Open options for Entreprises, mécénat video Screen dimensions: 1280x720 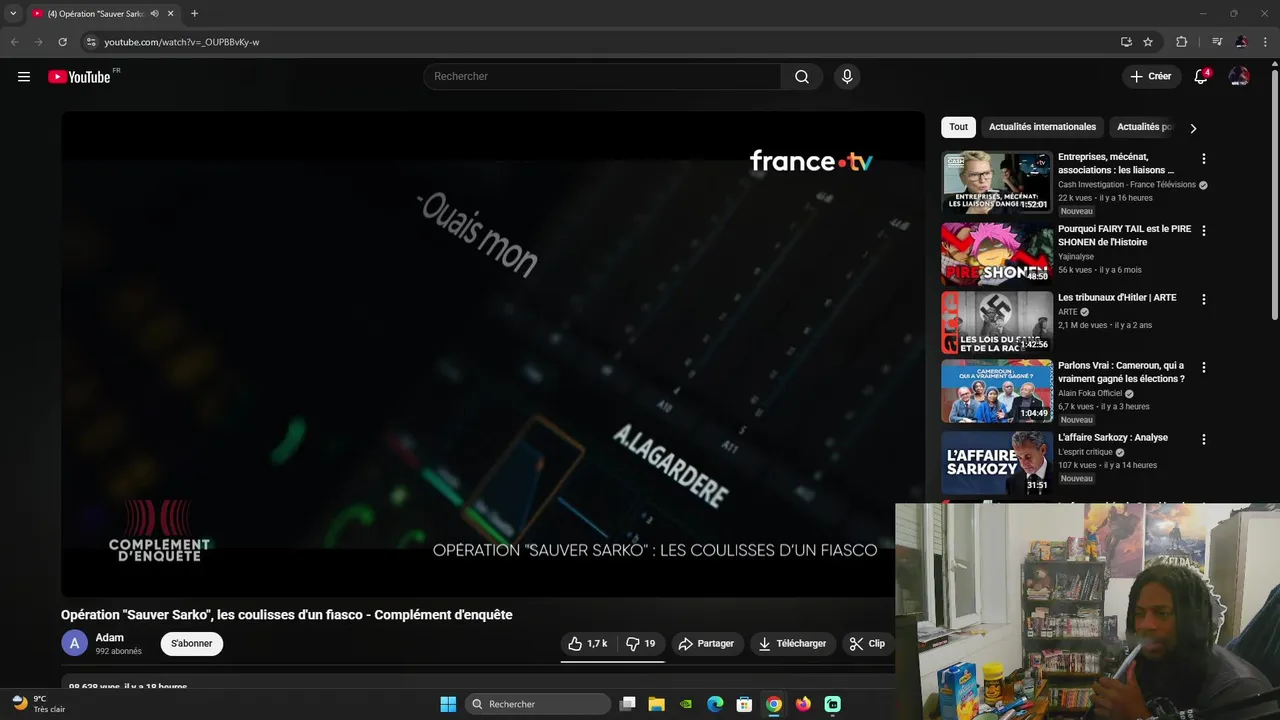click(1204, 159)
